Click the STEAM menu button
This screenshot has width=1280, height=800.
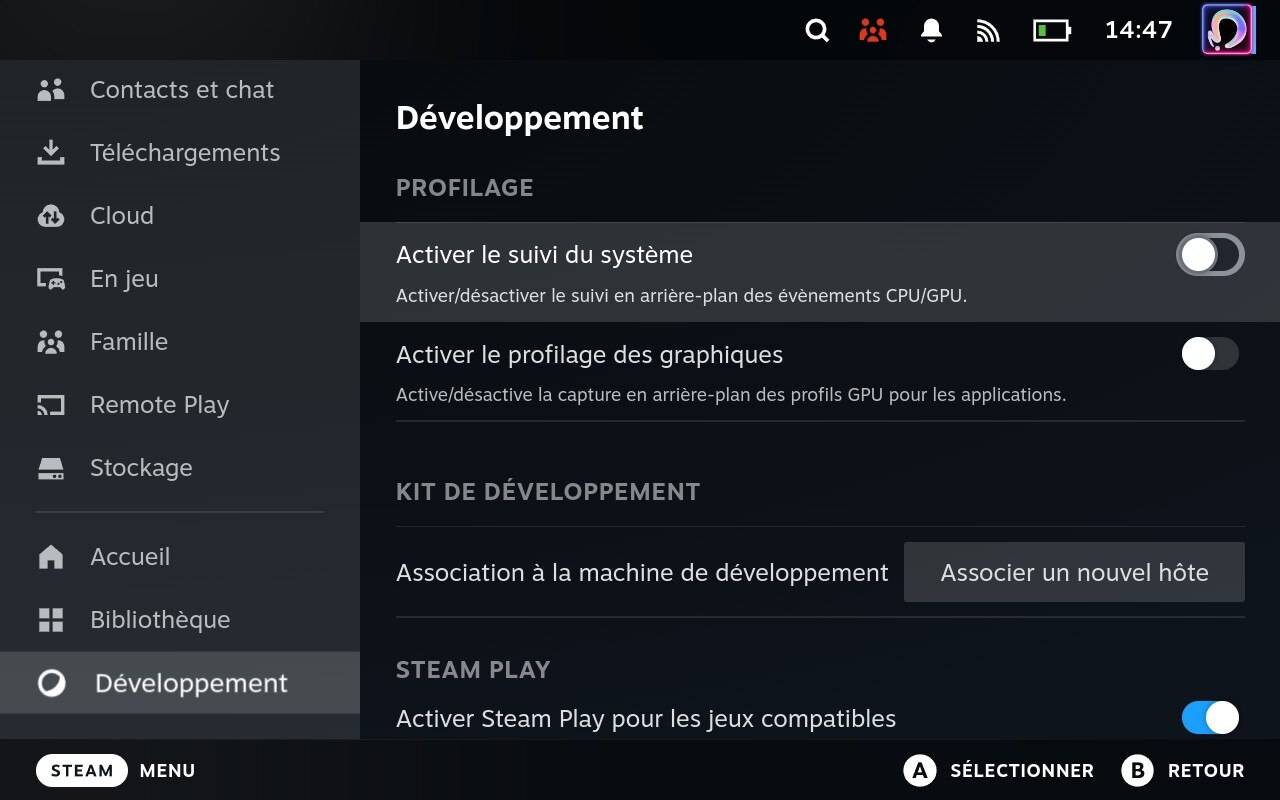click(82, 770)
